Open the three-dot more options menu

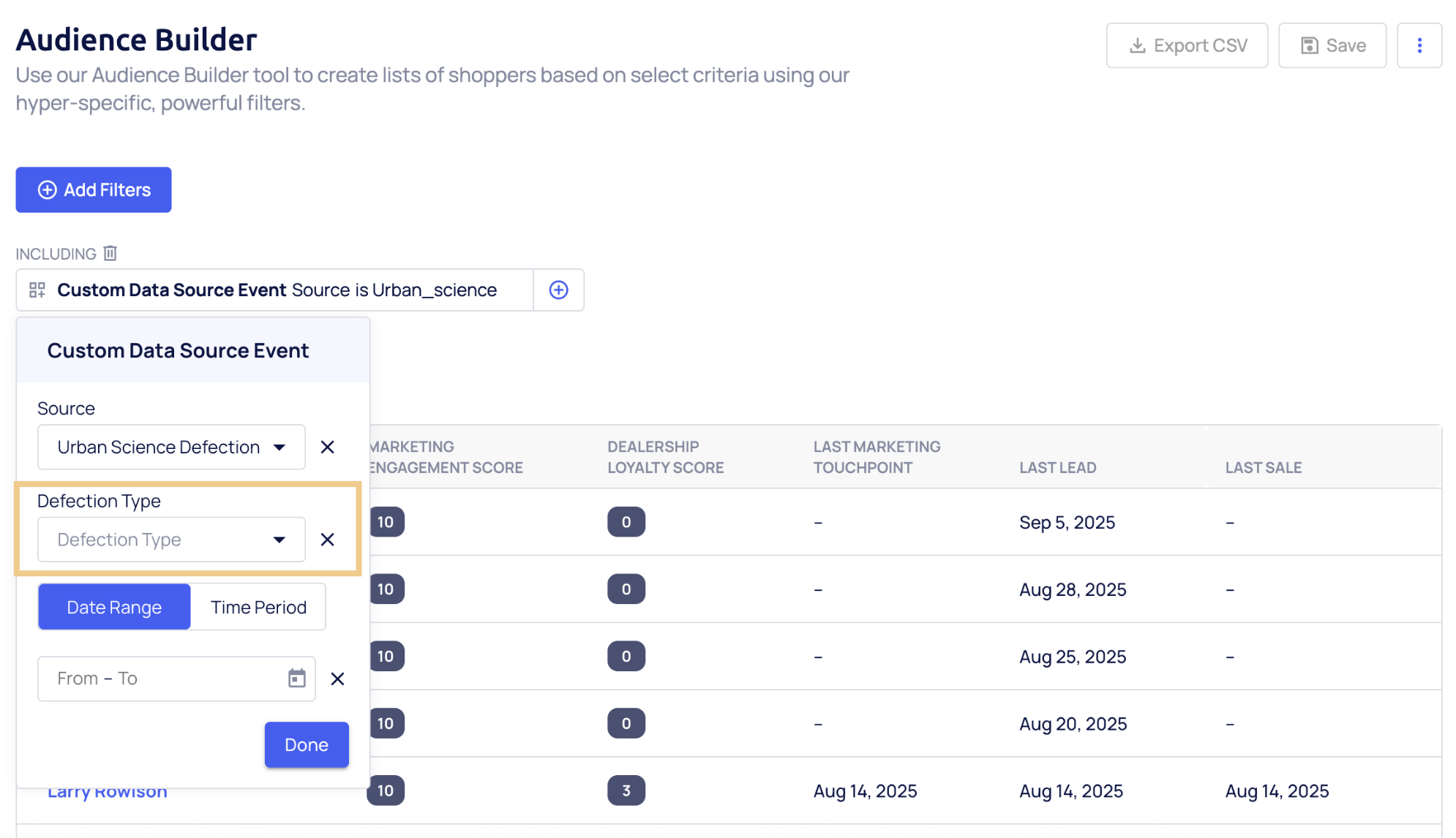coord(1419,45)
